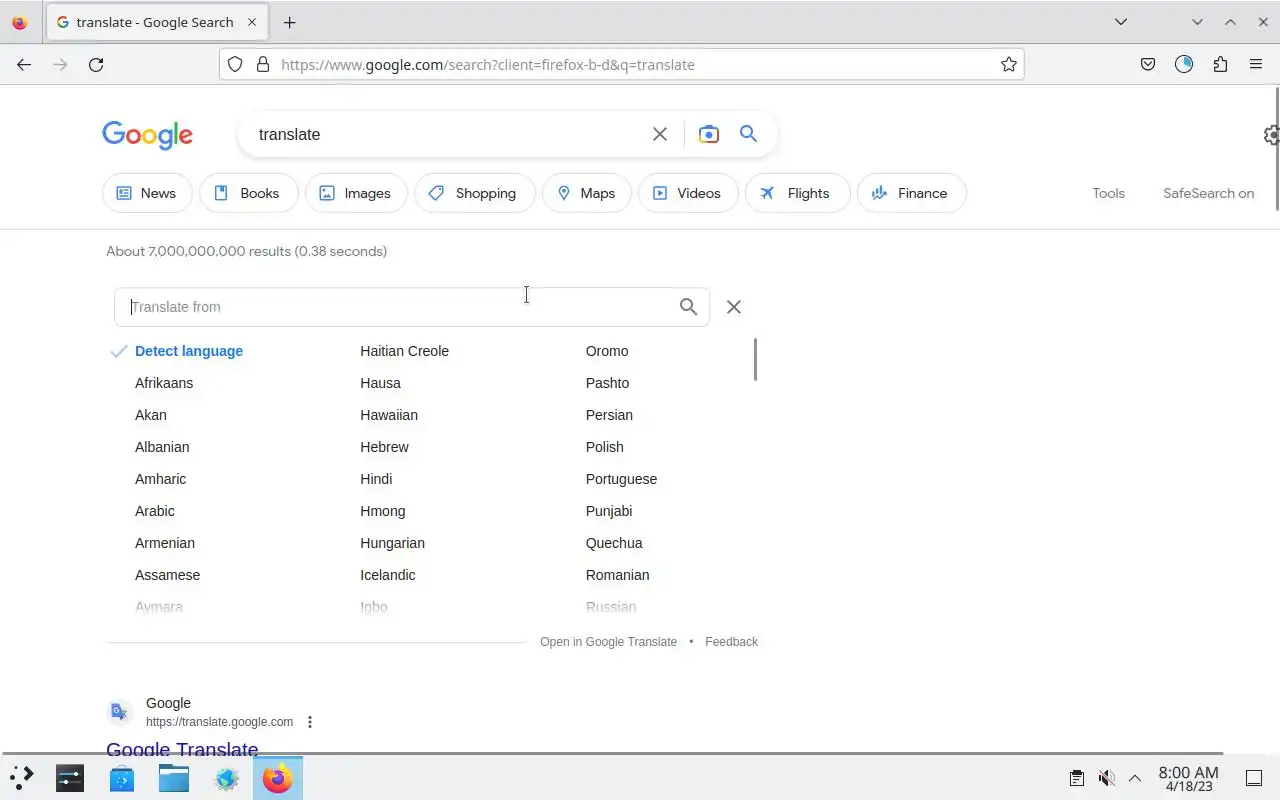The width and height of the screenshot is (1280, 800).
Task: Filter results by Shopping
Action: click(474, 193)
